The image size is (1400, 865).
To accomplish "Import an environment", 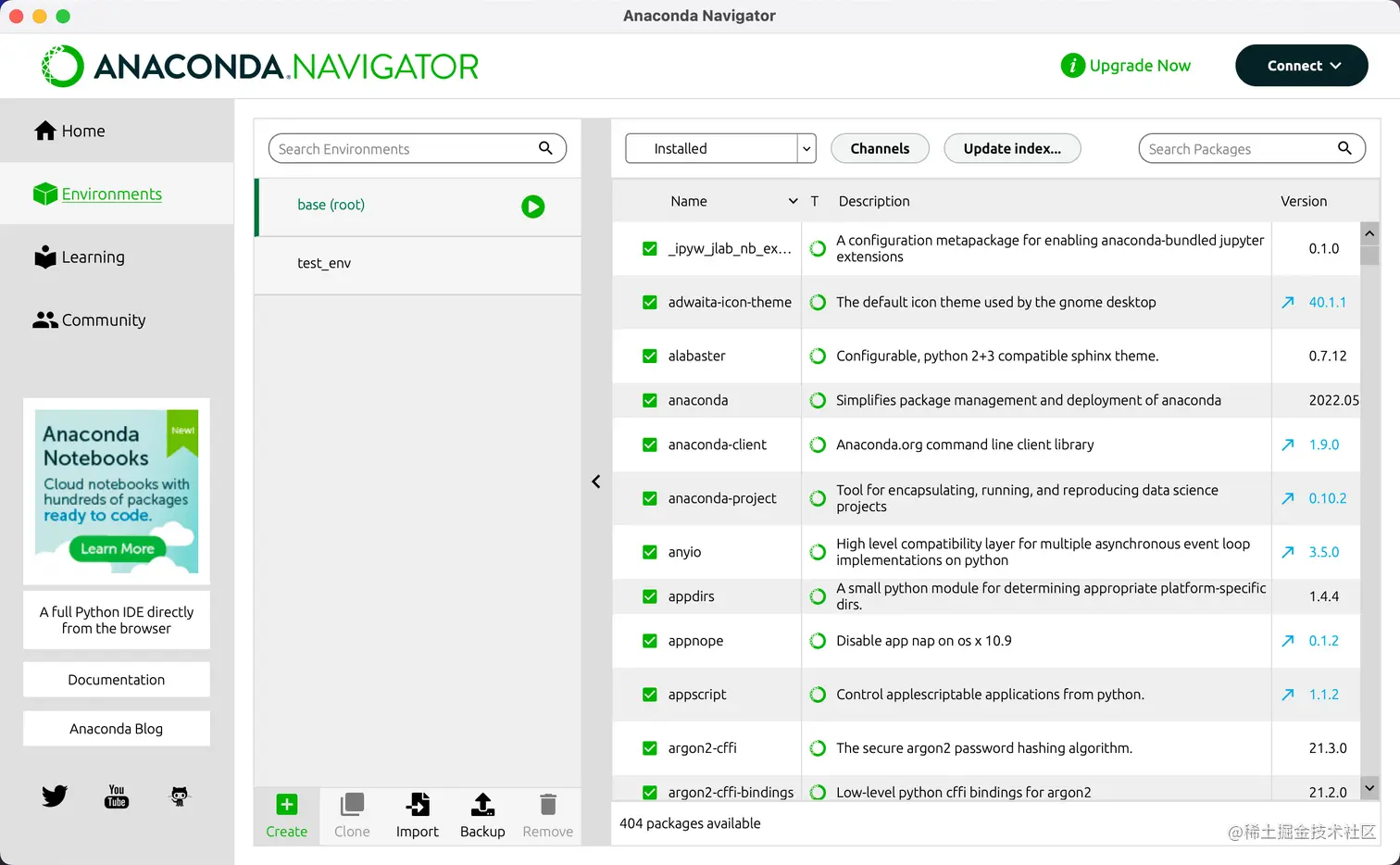I will pyautogui.click(x=418, y=816).
